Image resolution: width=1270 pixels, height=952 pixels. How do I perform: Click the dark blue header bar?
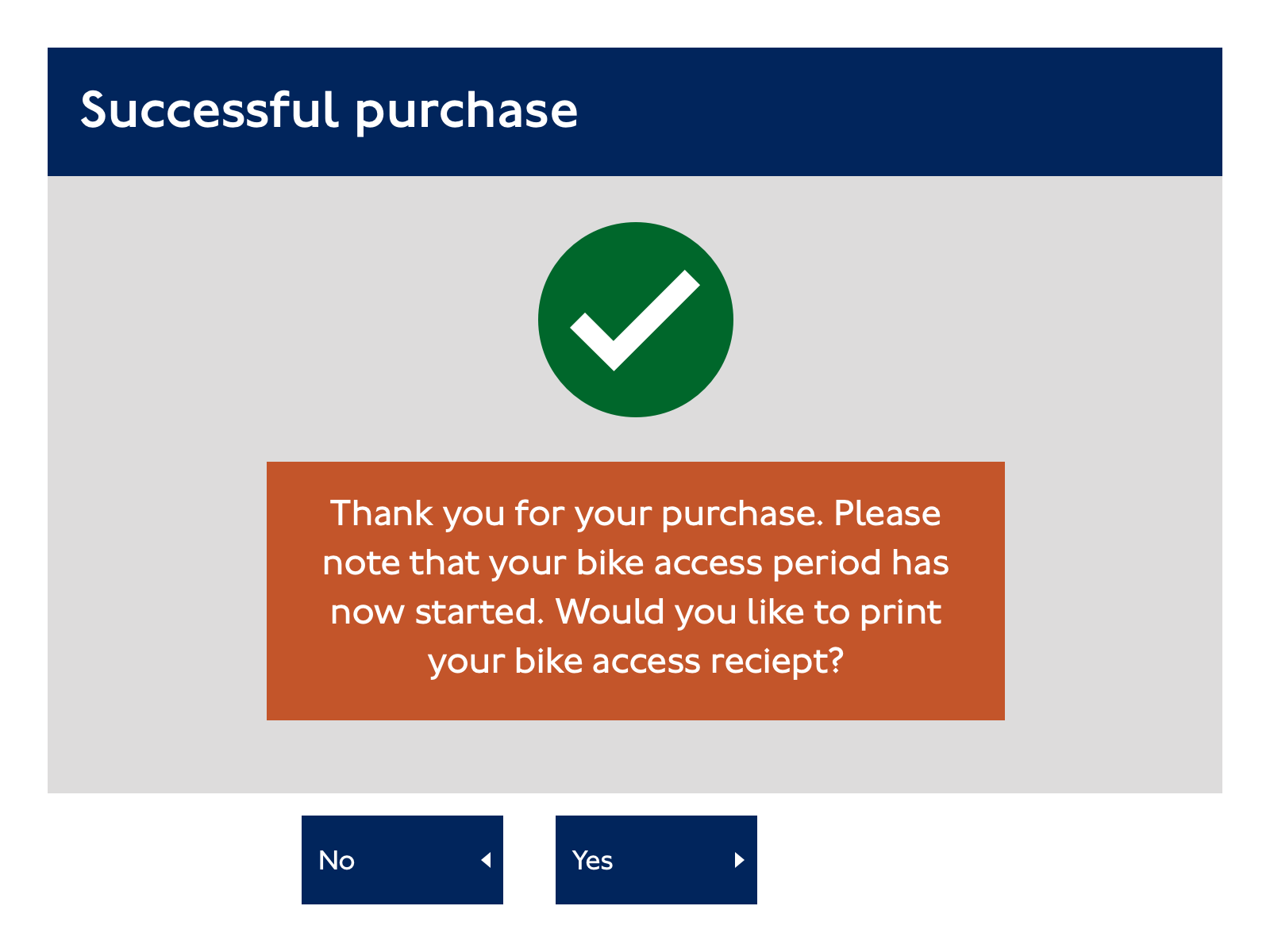[x=635, y=112]
